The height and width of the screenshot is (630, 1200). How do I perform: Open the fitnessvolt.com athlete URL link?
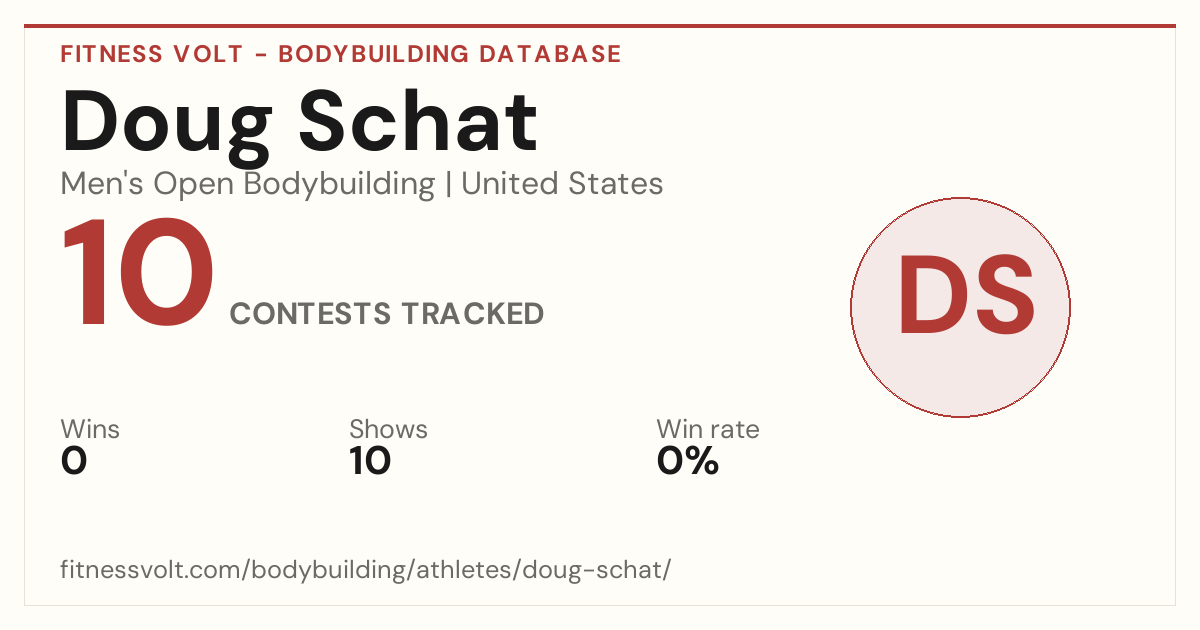pyautogui.click(x=366, y=570)
